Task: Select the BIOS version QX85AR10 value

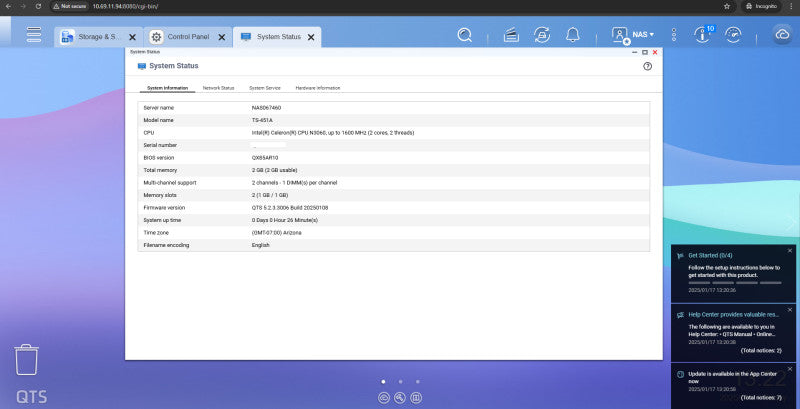Action: 265,158
